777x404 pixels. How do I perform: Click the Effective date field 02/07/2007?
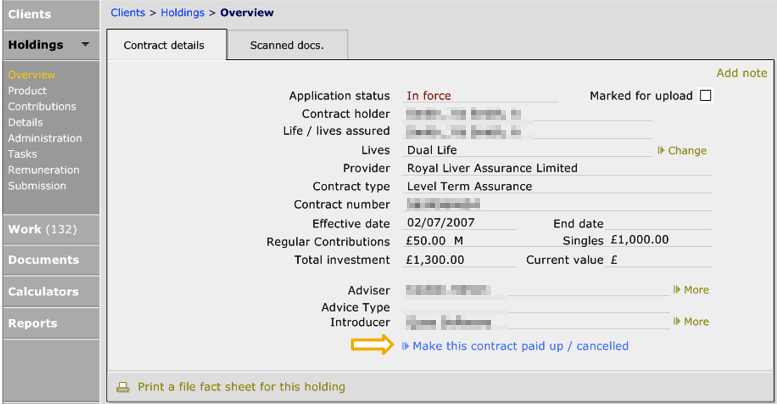(459, 223)
